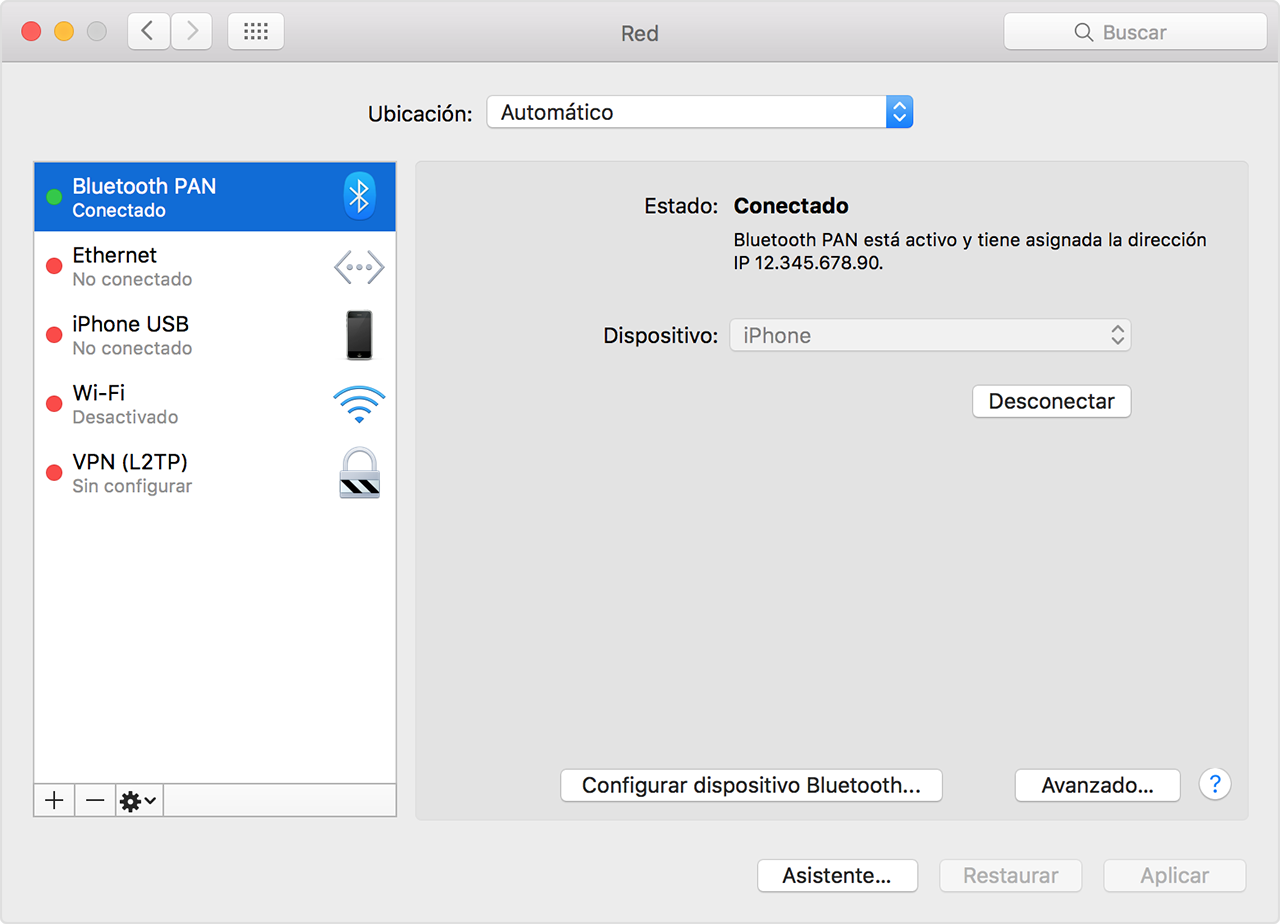Open the Dispositivo iPhone dropdown
1280x924 pixels.
click(931, 335)
